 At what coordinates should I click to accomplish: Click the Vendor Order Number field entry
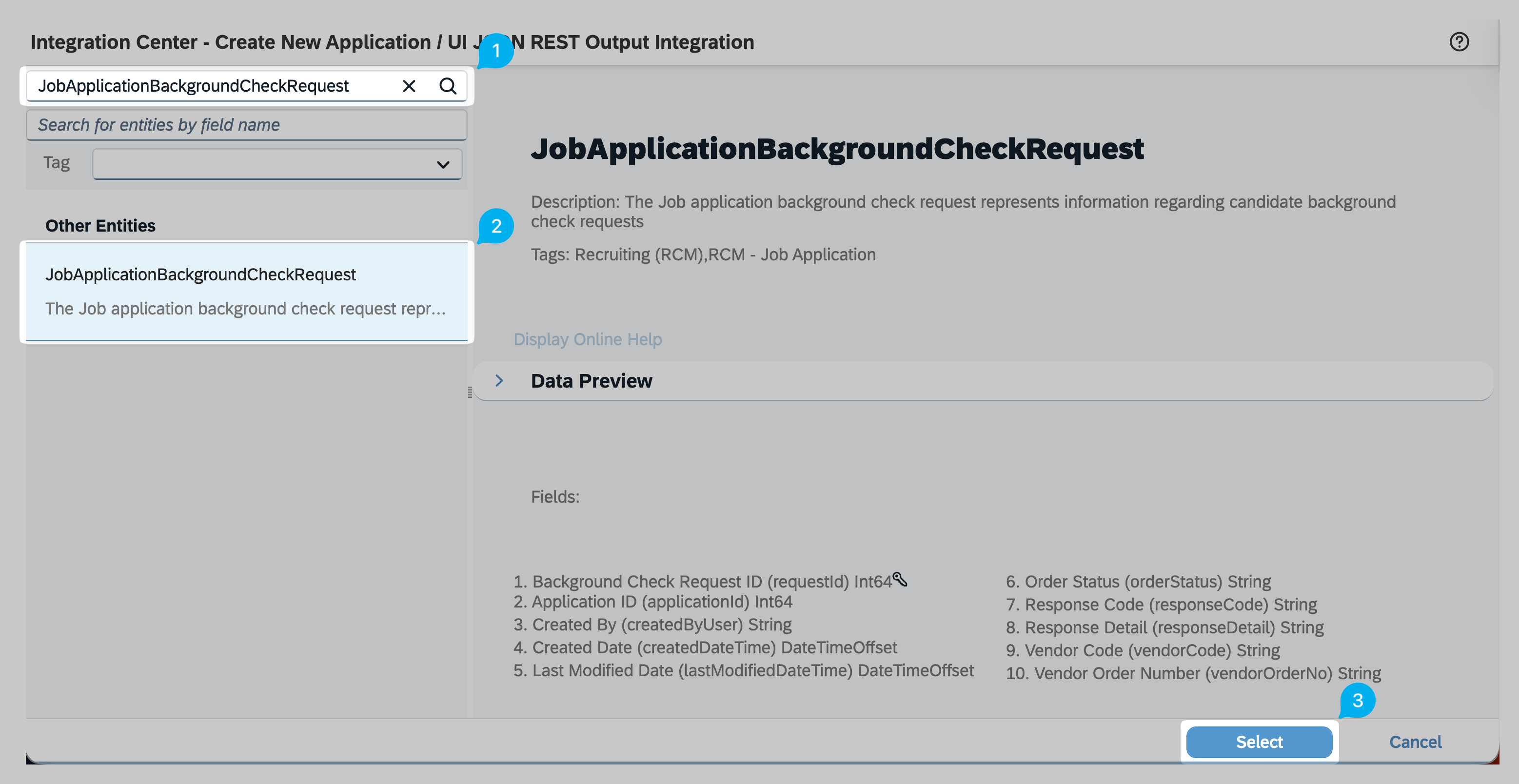(x=1193, y=673)
